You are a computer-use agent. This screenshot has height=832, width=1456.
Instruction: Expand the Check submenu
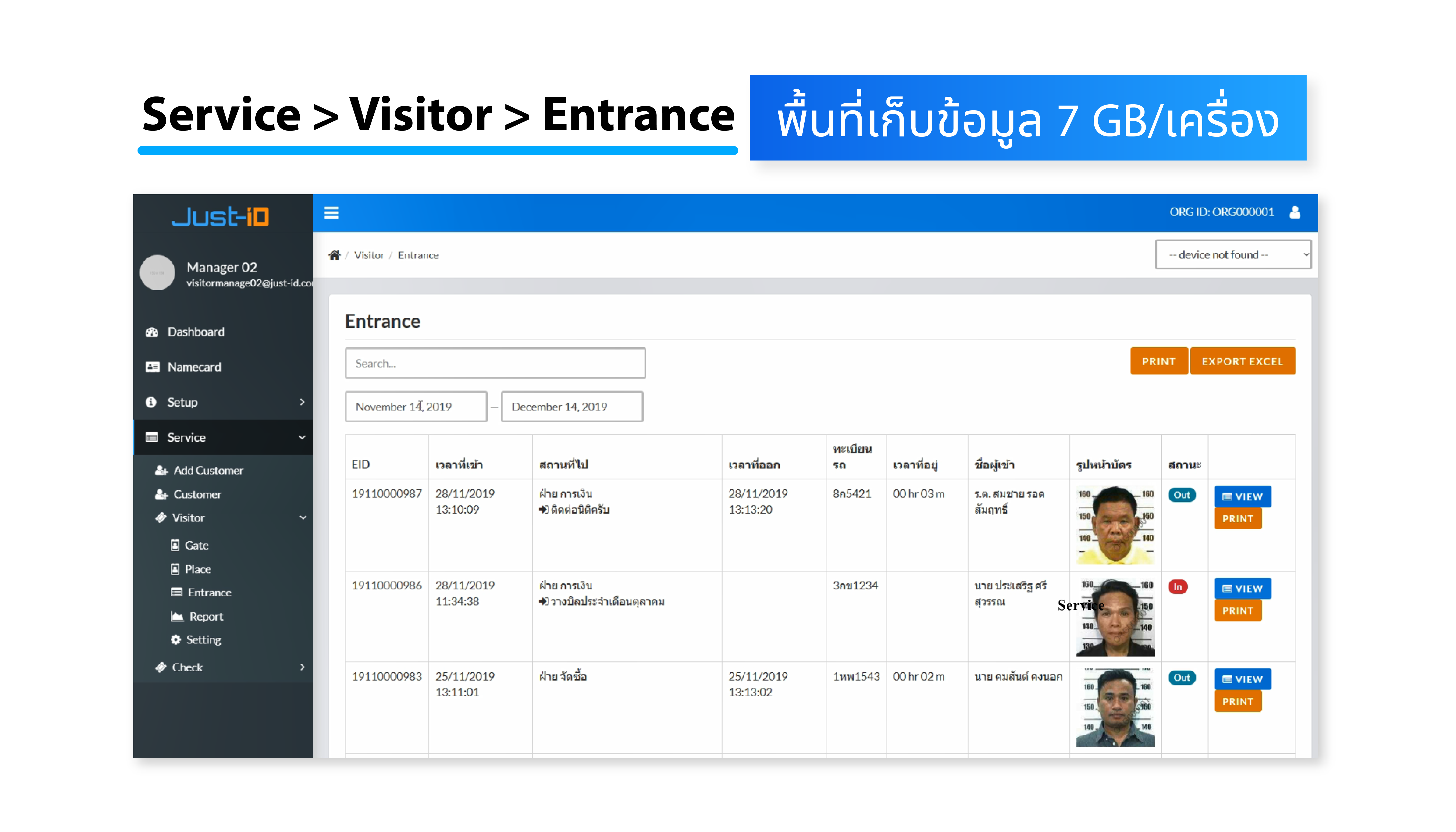[302, 667]
